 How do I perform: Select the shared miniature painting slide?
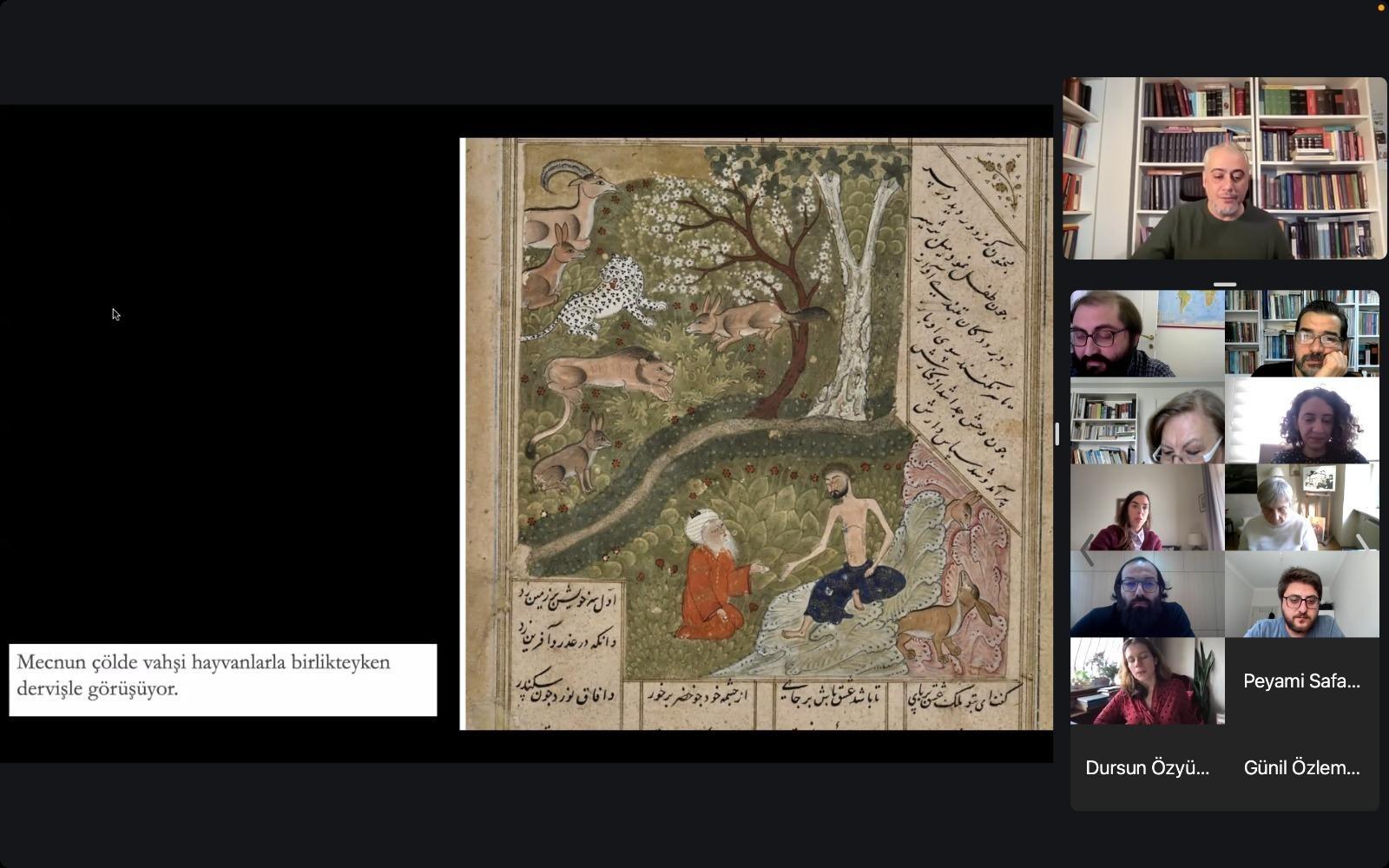756,434
